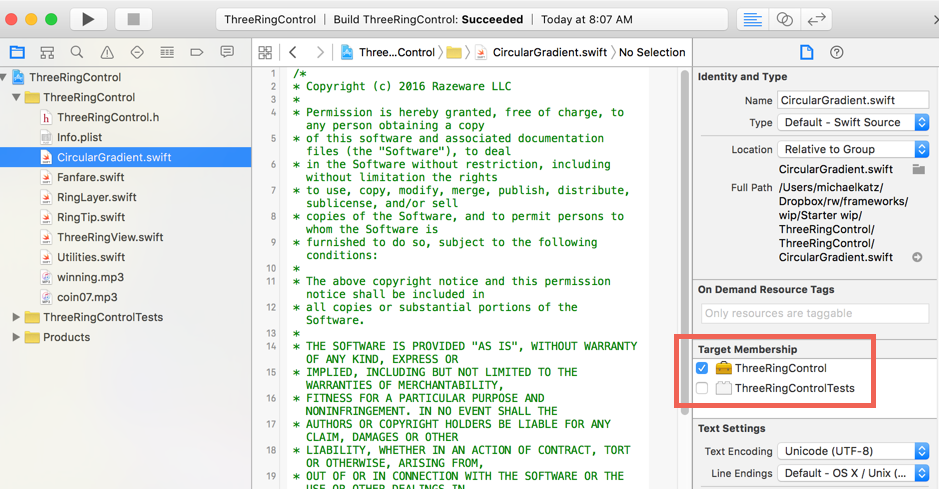The width and height of the screenshot is (939, 489).
Task: Select RingLayer.swift file
Action: pyautogui.click(x=96, y=197)
